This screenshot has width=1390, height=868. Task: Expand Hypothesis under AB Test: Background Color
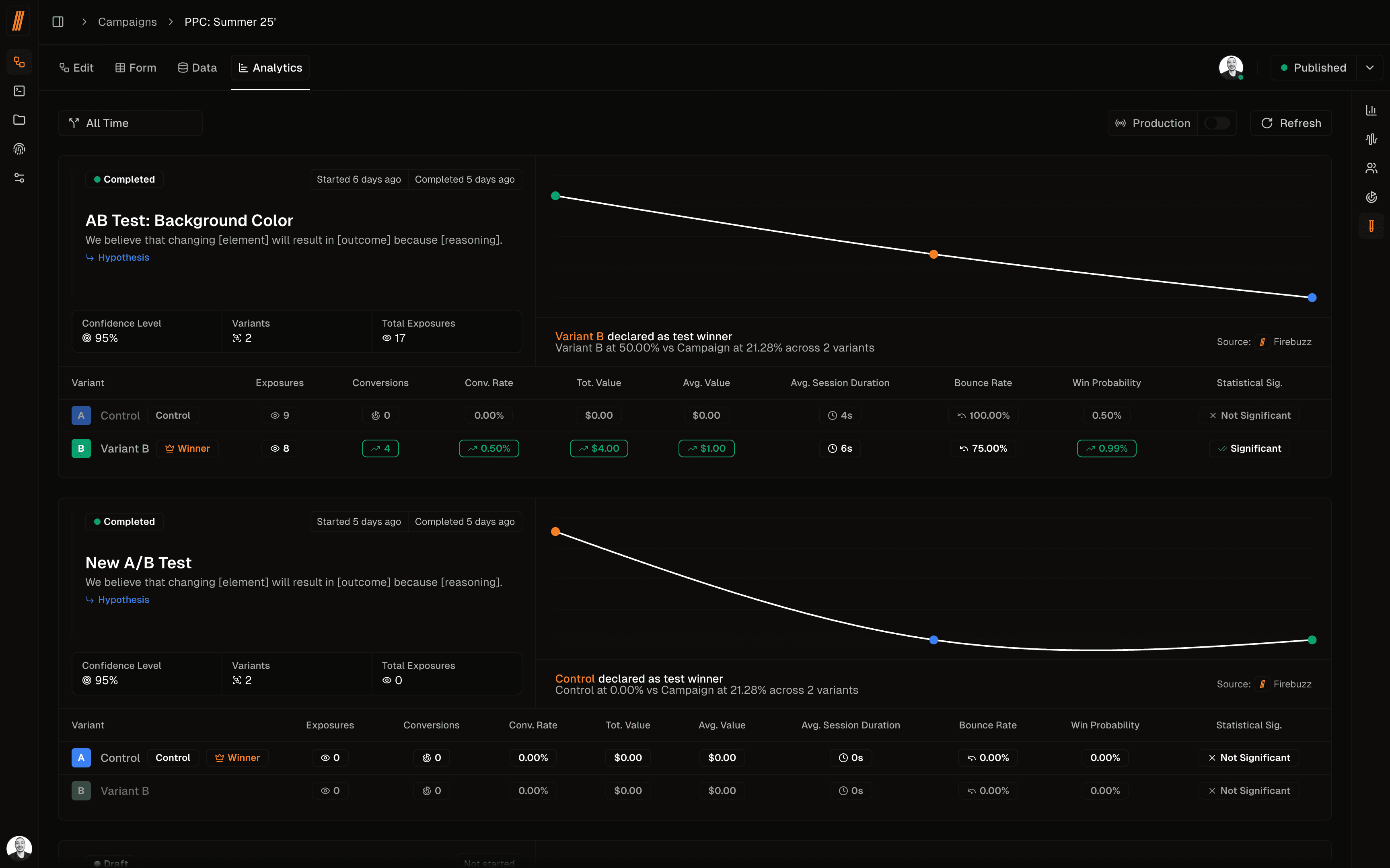tap(123, 257)
